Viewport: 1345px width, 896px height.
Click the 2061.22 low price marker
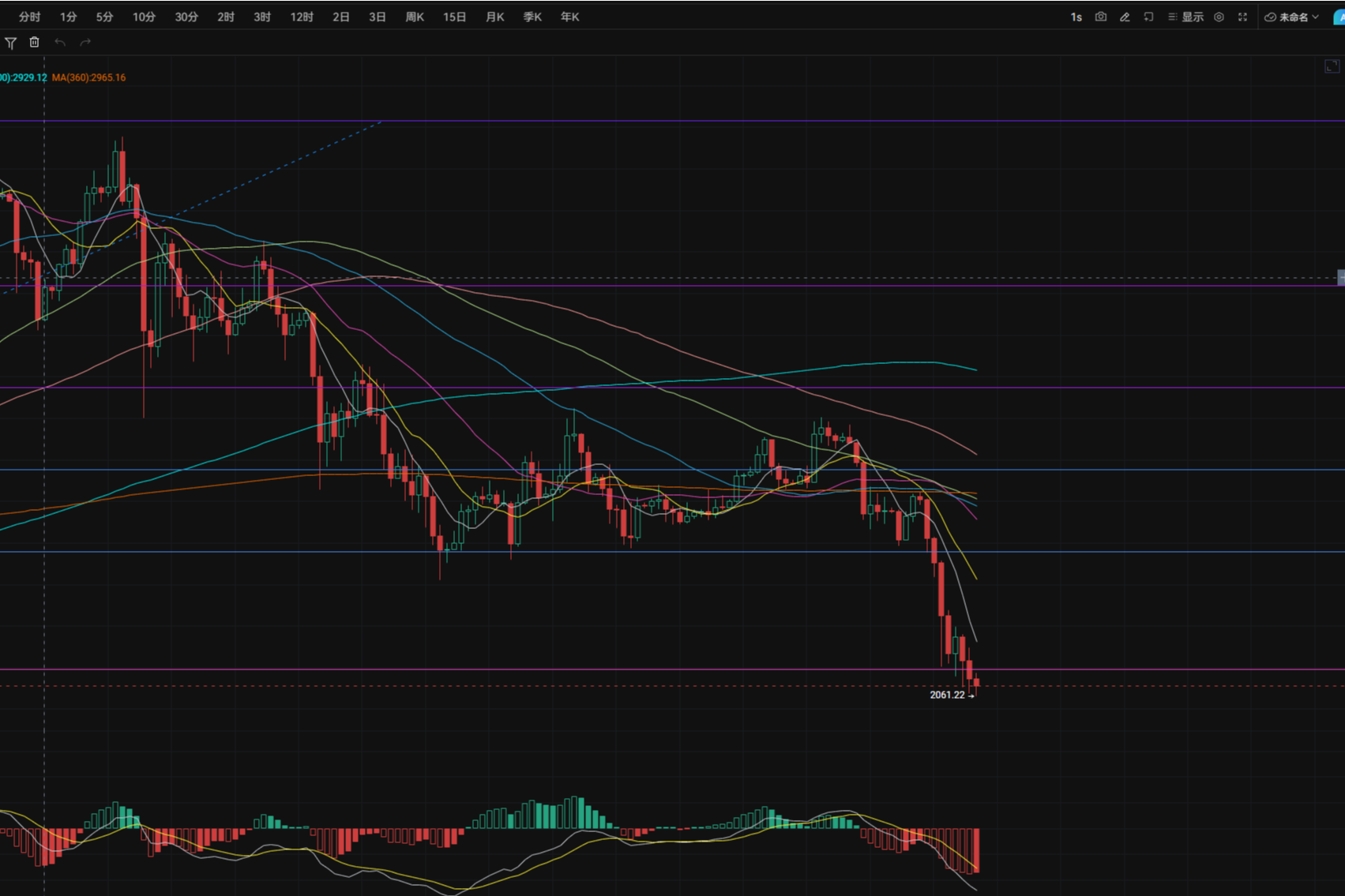tap(947, 695)
